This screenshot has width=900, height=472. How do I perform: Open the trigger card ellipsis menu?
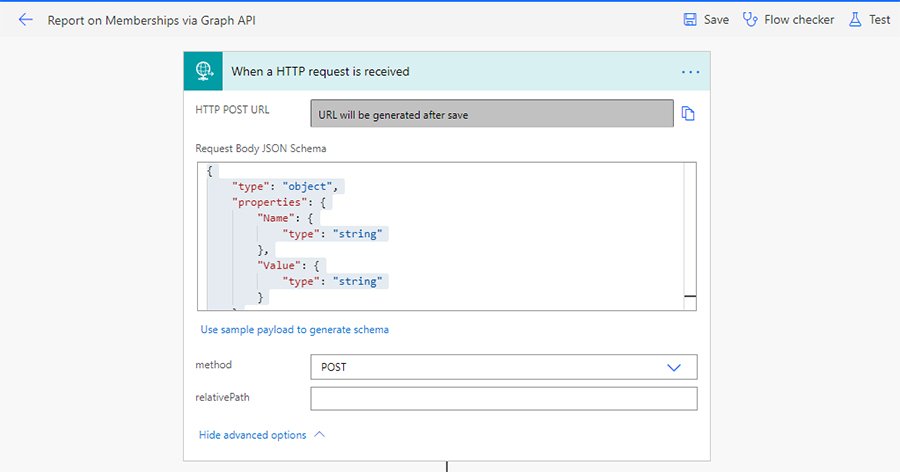689,72
